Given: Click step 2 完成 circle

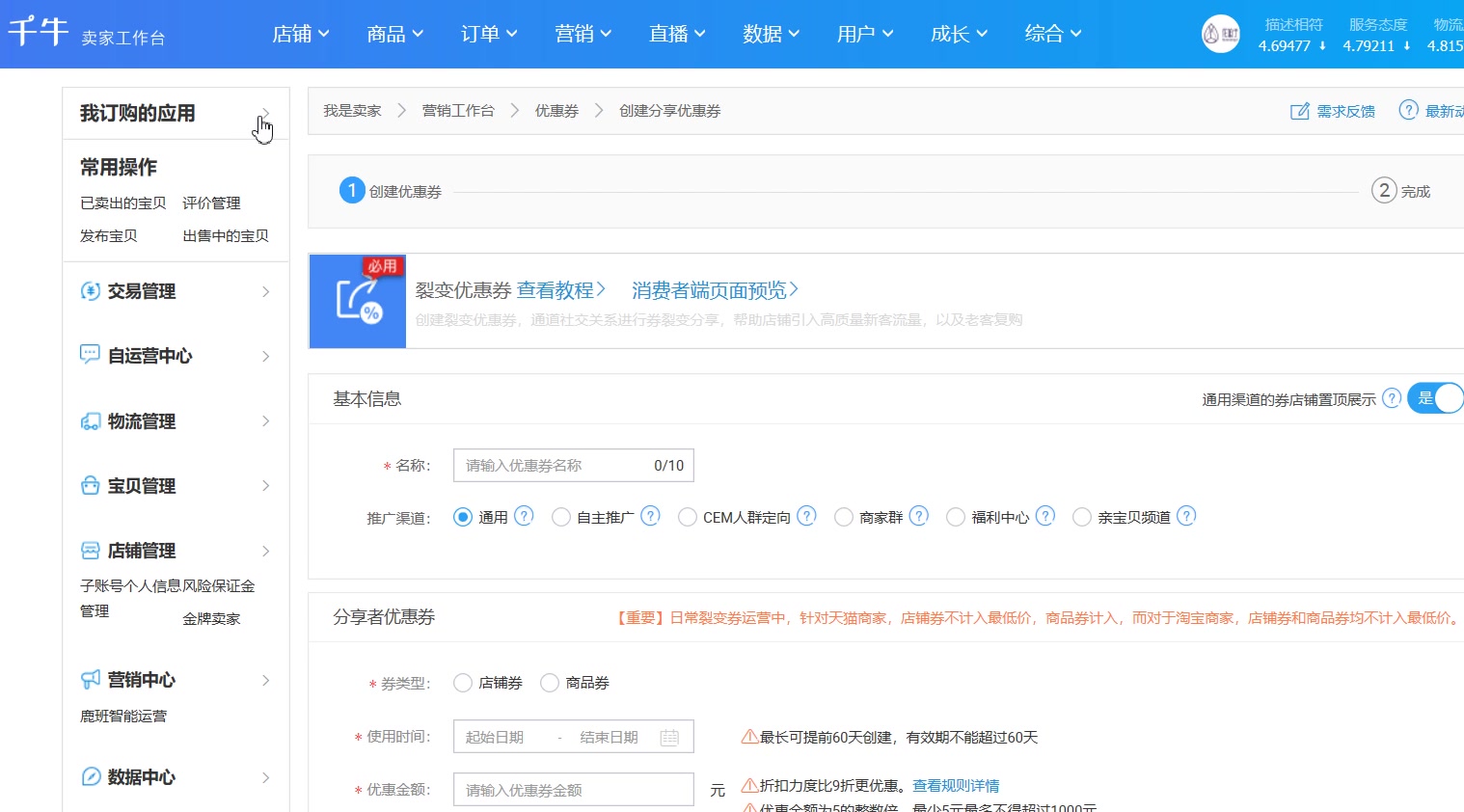Looking at the screenshot, I should [1384, 190].
